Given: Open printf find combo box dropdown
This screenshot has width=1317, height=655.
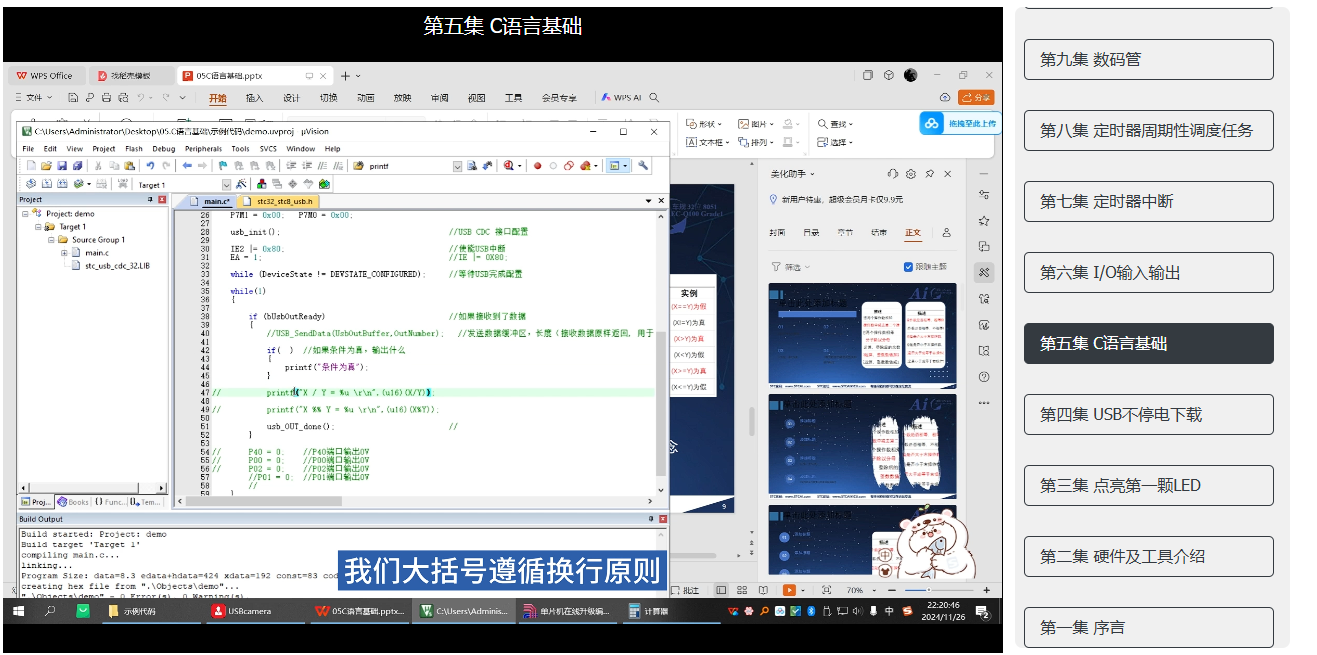Looking at the screenshot, I should tap(458, 165).
